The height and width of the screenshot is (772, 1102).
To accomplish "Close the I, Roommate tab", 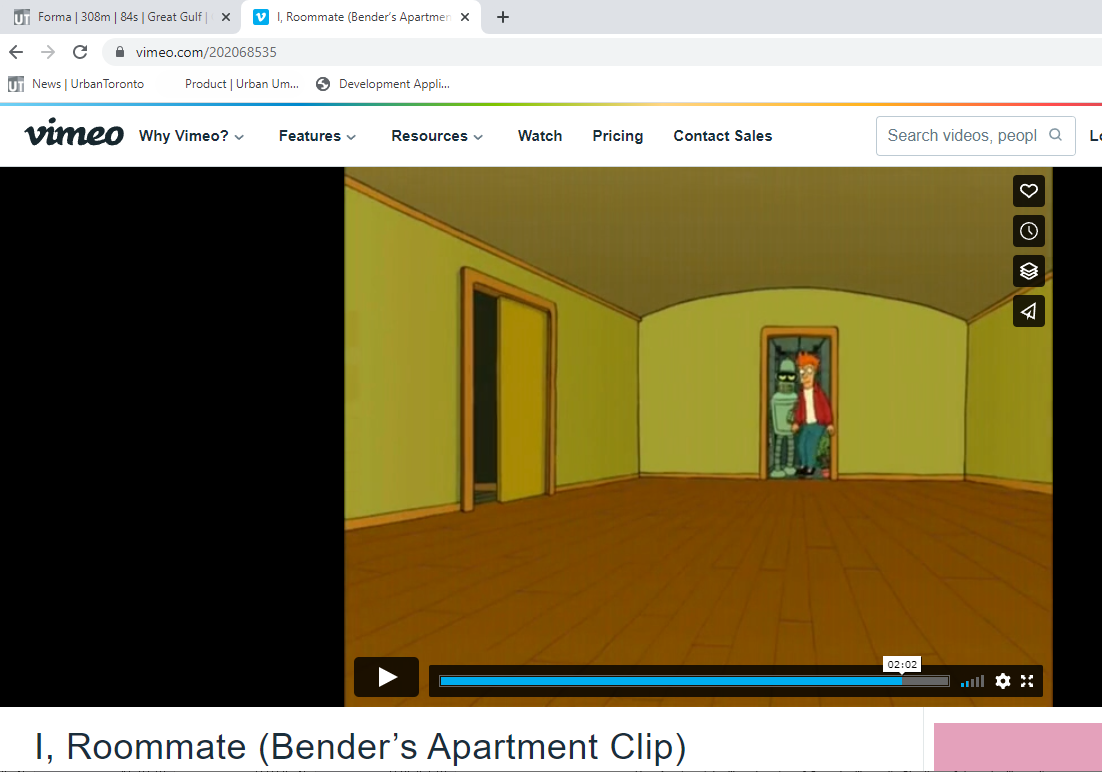I will [x=465, y=17].
